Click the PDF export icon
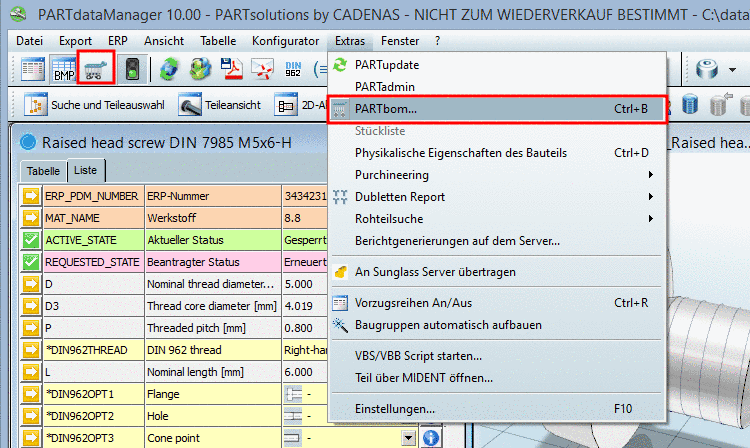750x448 pixels. [x=232, y=69]
